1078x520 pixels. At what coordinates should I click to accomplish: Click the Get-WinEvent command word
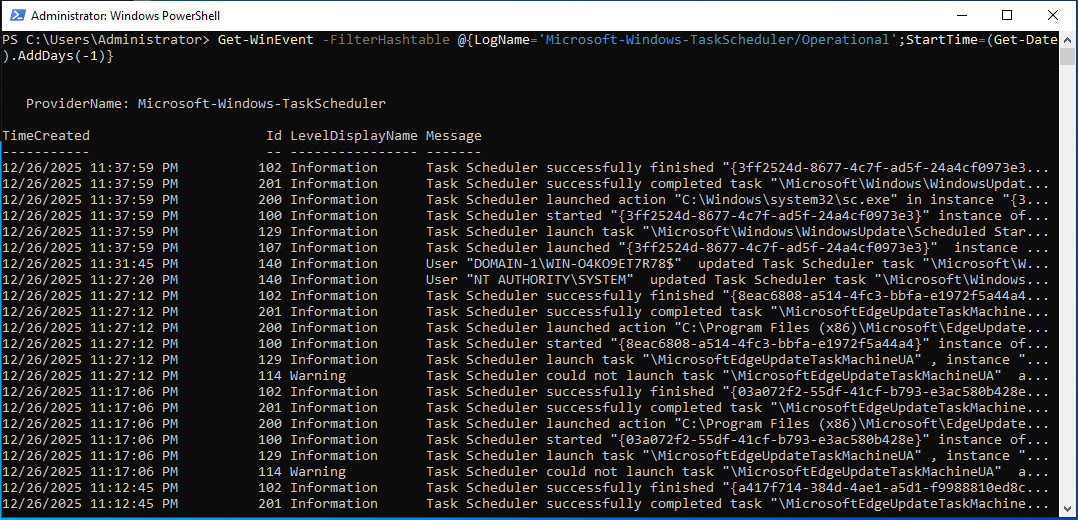(265, 40)
